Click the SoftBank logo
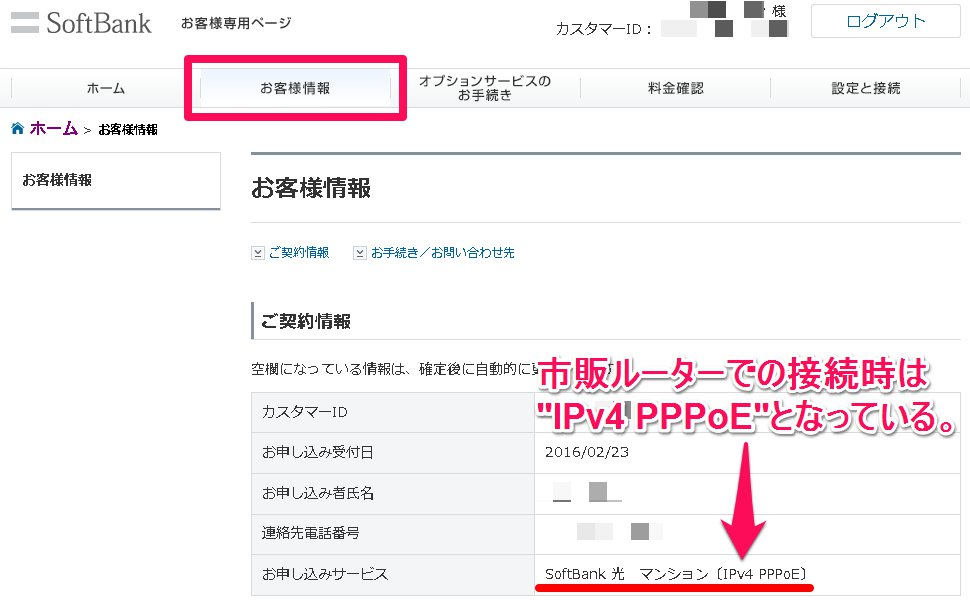 pos(81,23)
